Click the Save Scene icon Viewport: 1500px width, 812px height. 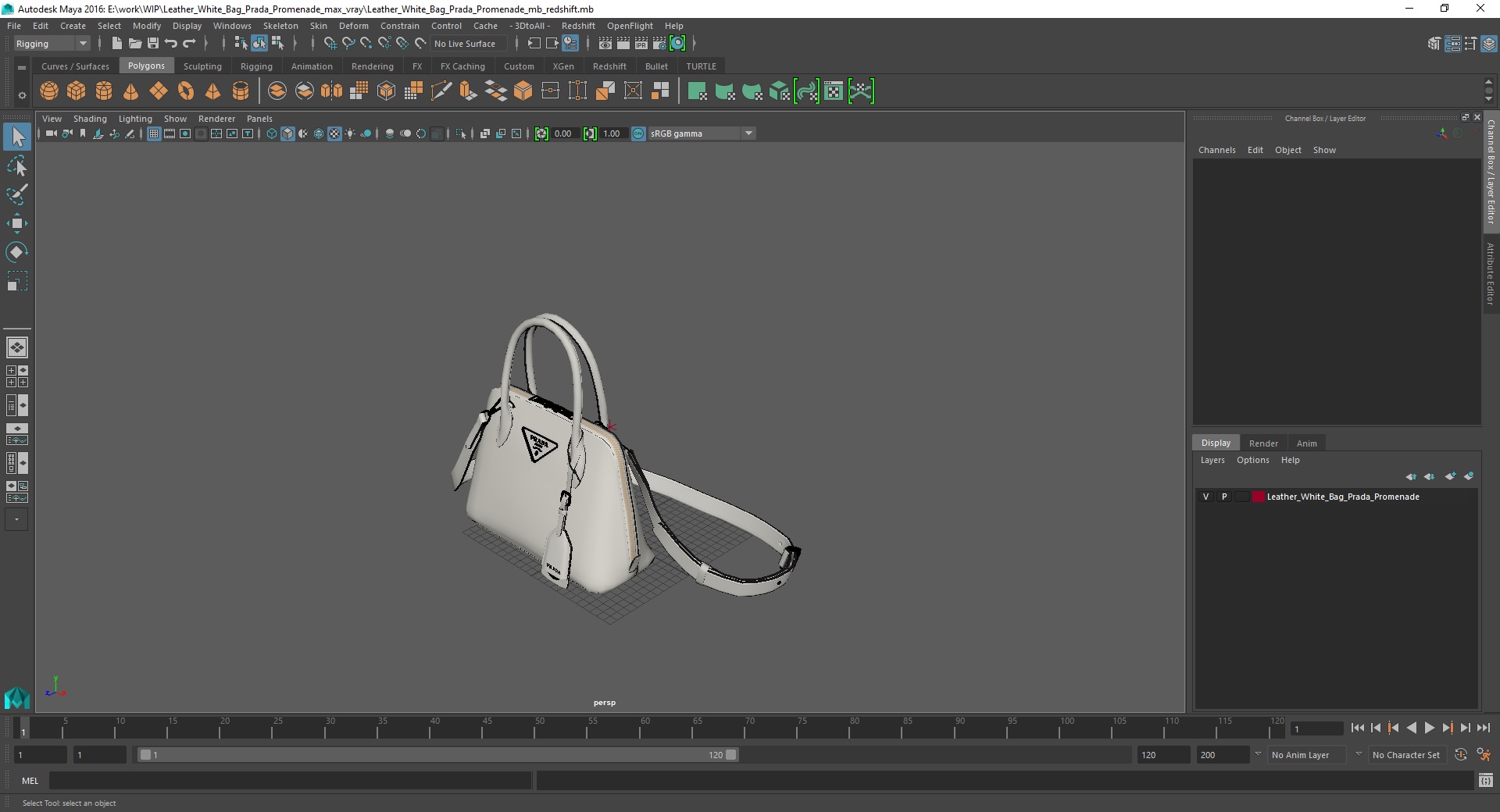pyautogui.click(x=153, y=44)
